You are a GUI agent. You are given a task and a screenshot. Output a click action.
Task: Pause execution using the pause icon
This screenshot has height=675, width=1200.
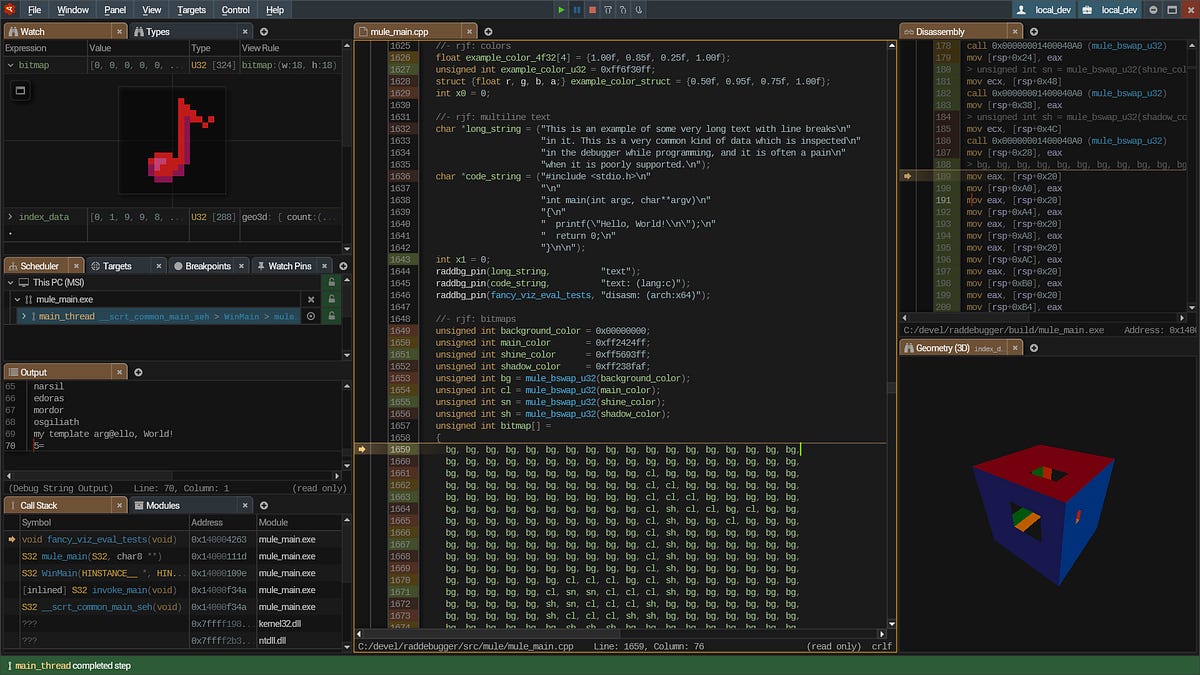click(x=577, y=10)
